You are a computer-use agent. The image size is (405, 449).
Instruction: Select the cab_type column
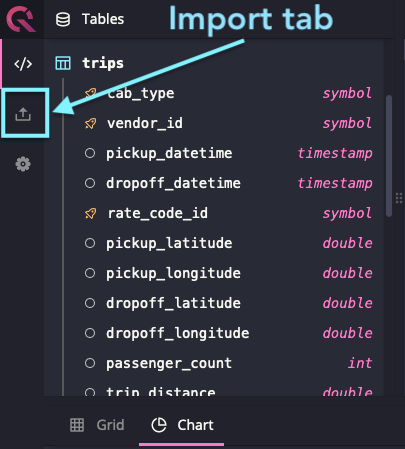click(x=141, y=93)
